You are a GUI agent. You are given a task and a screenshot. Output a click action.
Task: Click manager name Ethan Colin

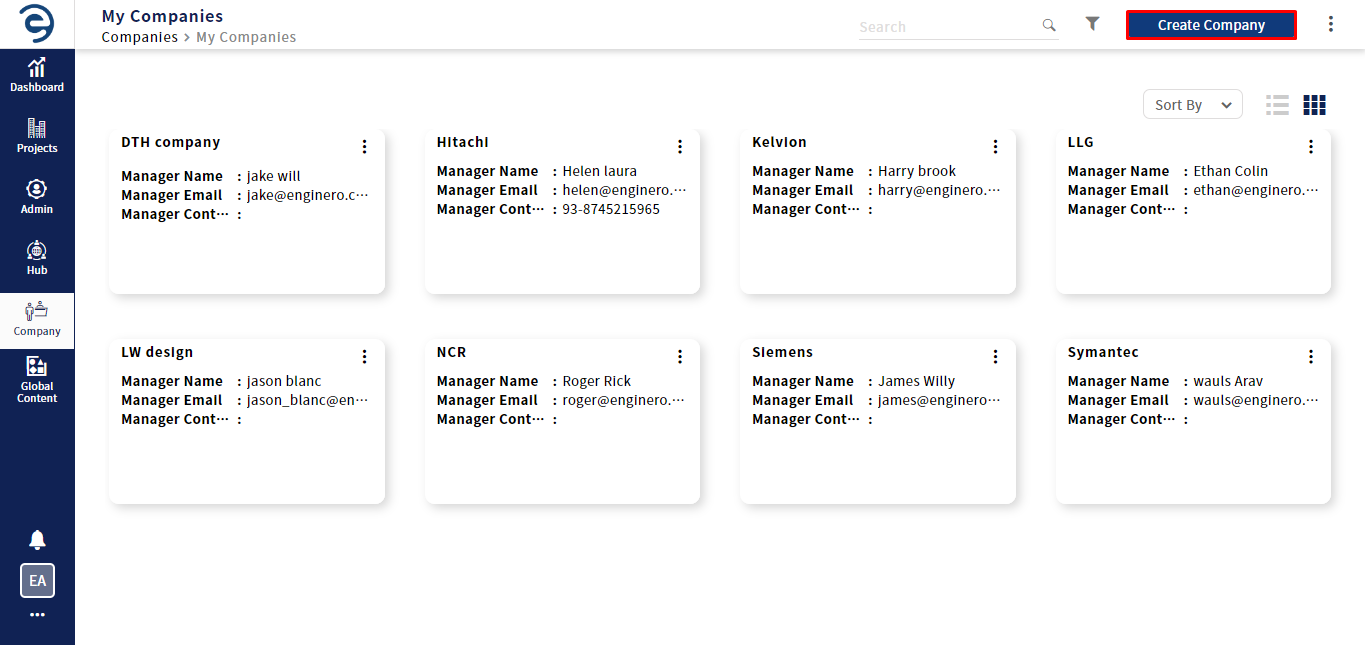pos(1231,171)
